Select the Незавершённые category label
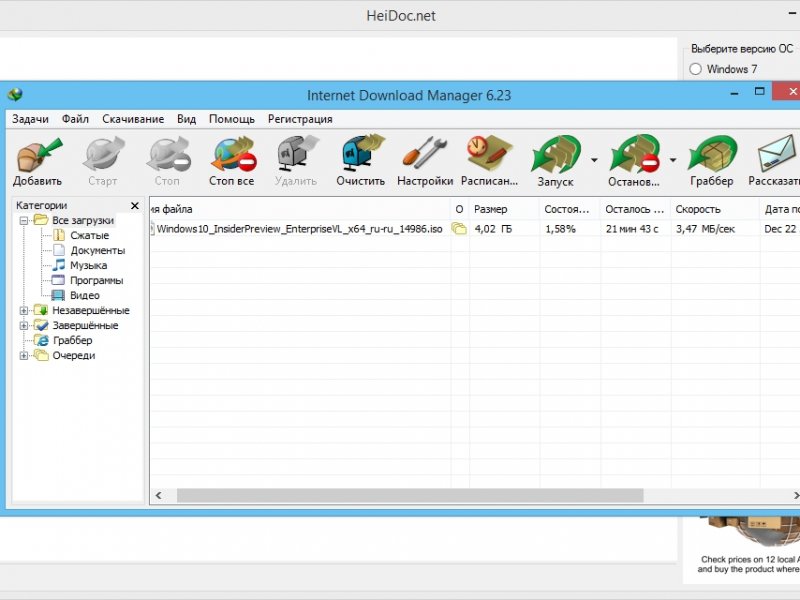 [91, 310]
